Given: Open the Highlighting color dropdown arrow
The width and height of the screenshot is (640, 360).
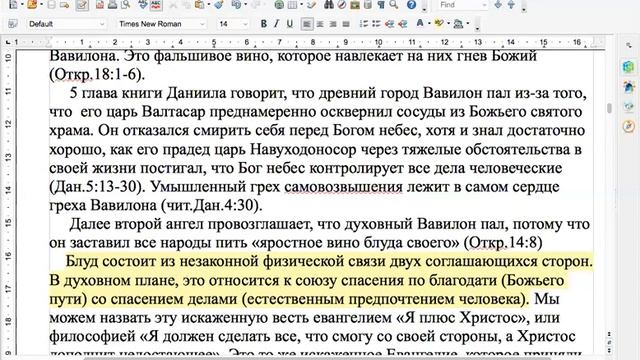Looking at the screenshot, I should [448, 23].
